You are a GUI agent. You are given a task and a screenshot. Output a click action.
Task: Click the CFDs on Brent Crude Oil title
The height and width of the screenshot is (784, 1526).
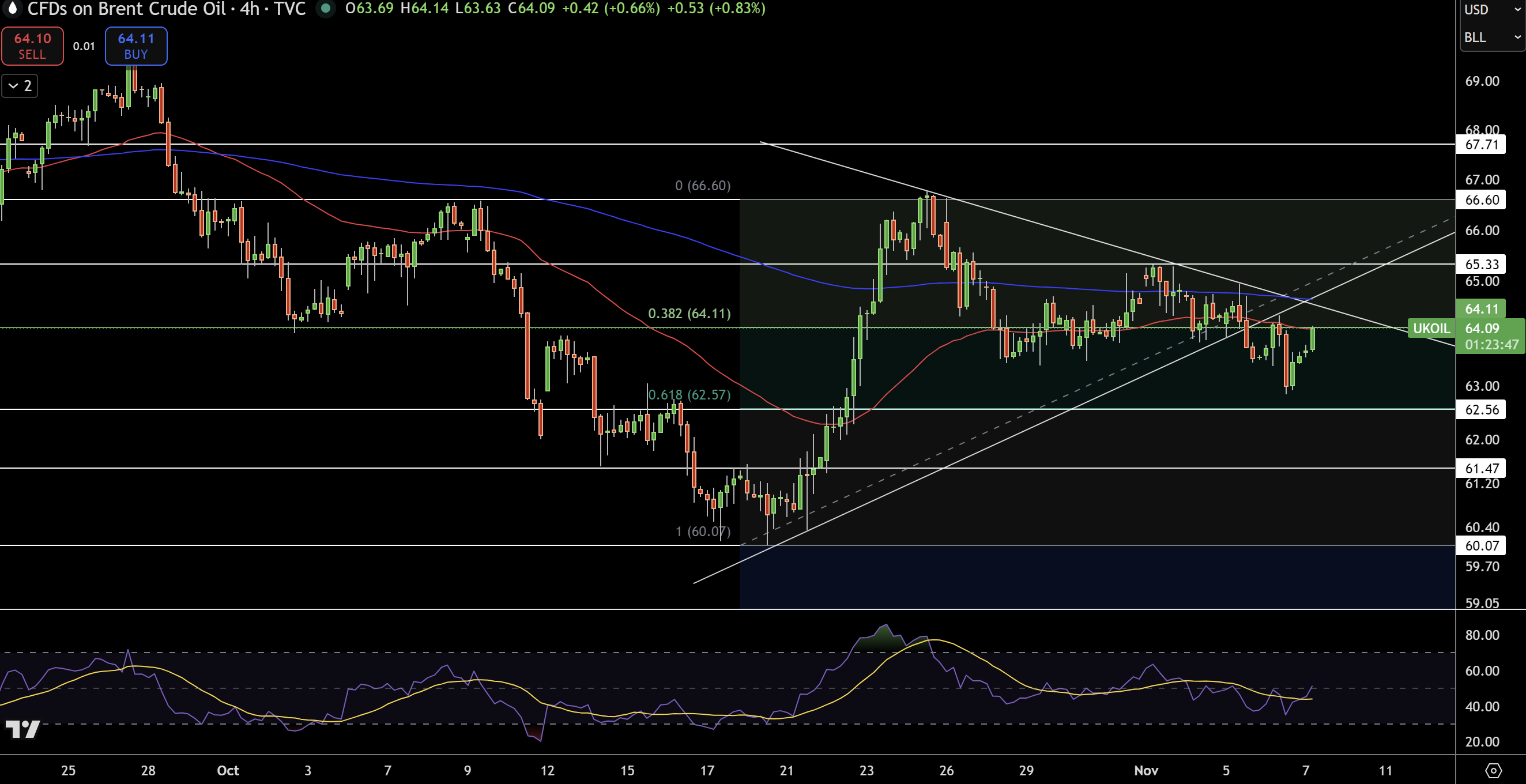(x=126, y=8)
